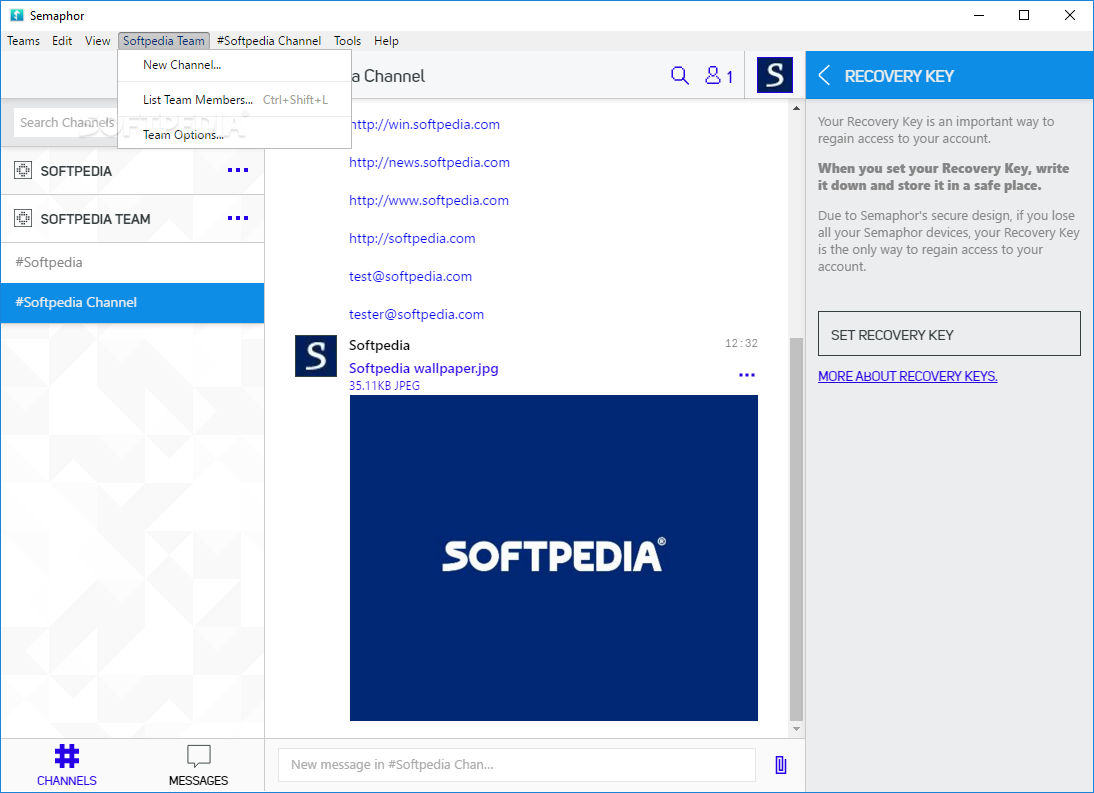Image resolution: width=1094 pixels, height=793 pixels.
Task: Choose List Team Members... menu entry
Action: click(234, 100)
